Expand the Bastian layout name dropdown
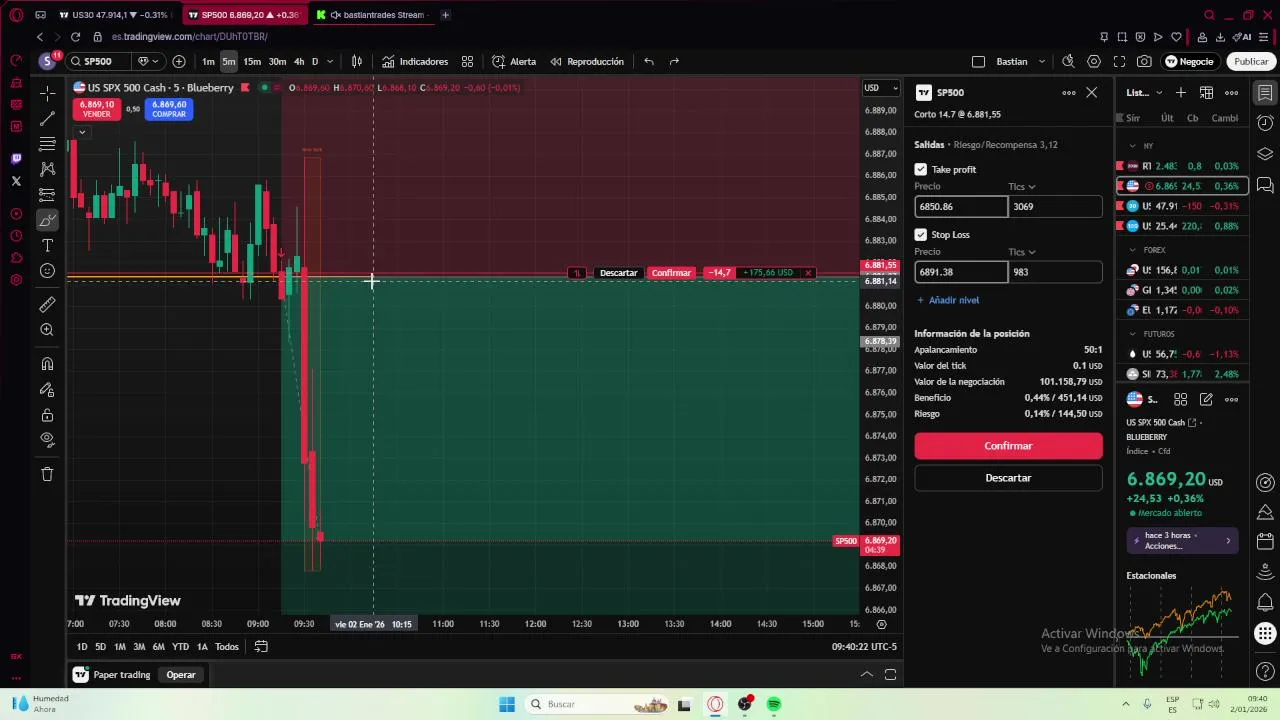The image size is (1280, 720). 1042,61
